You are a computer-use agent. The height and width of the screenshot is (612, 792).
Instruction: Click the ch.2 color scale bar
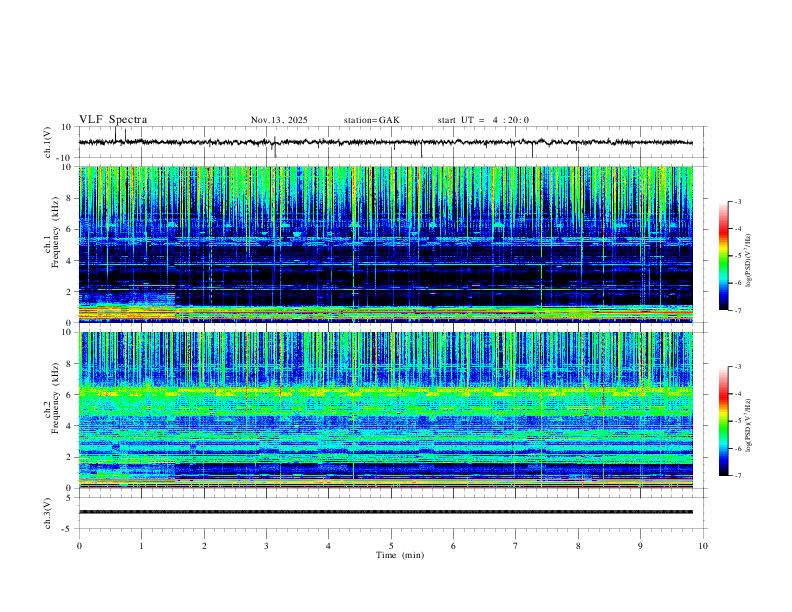(724, 421)
